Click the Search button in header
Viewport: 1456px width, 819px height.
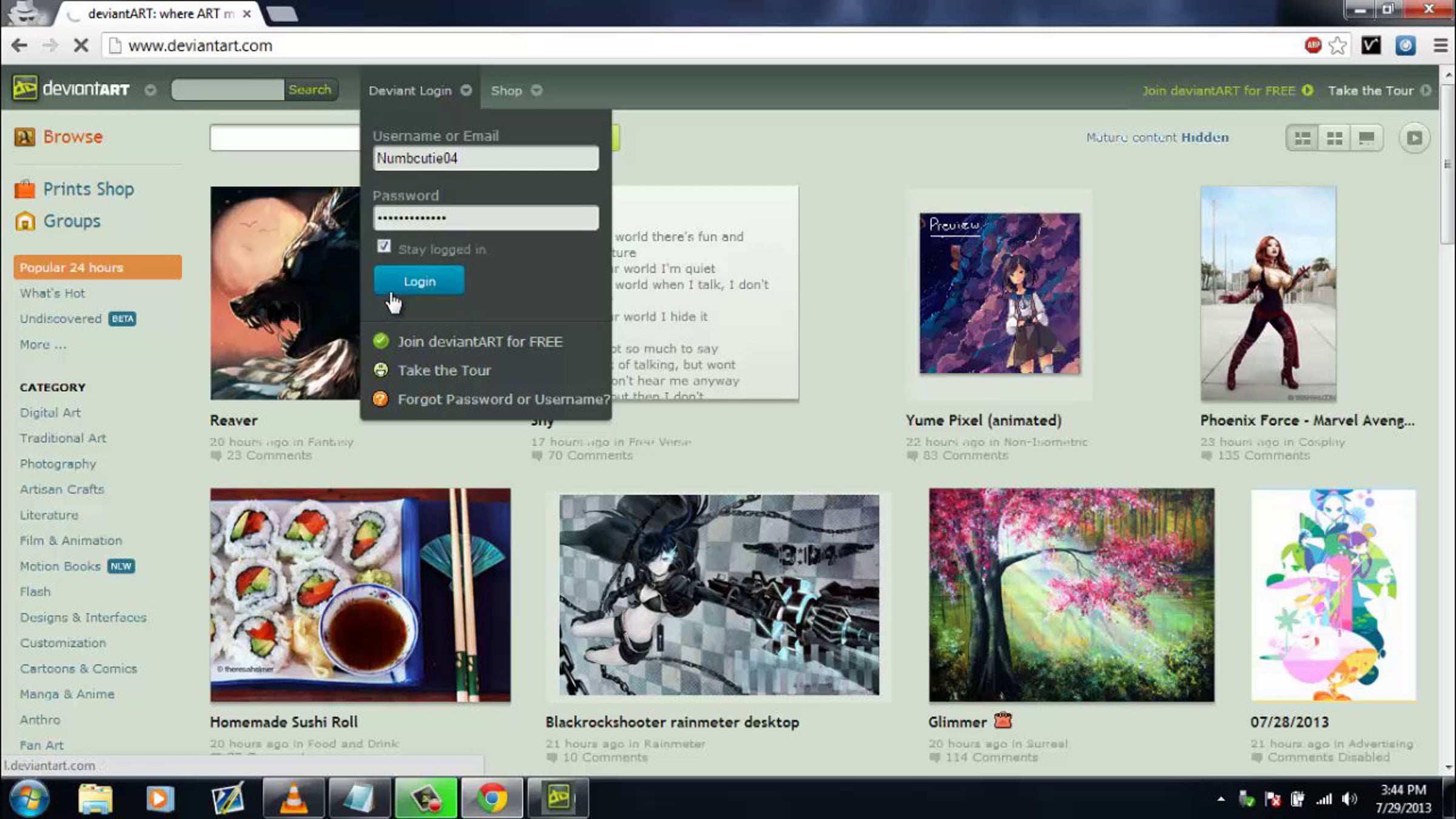click(310, 90)
